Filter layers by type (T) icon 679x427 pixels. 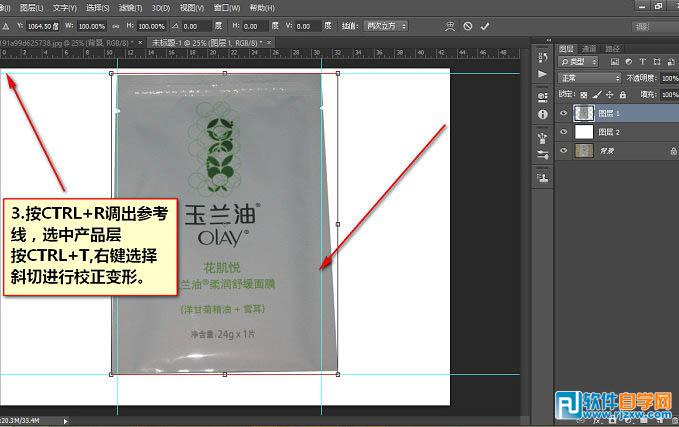[x=643, y=62]
